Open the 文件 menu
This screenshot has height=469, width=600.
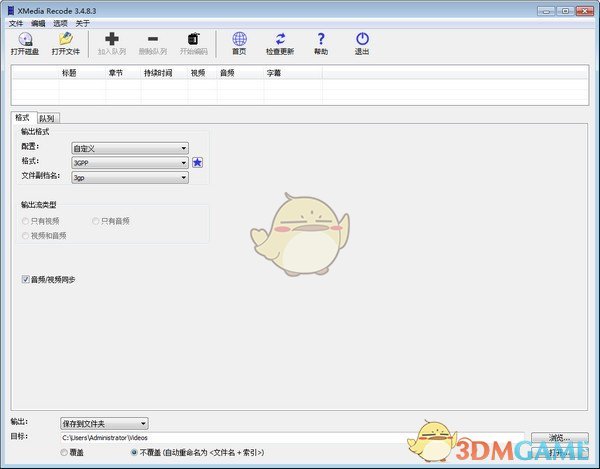coord(16,23)
